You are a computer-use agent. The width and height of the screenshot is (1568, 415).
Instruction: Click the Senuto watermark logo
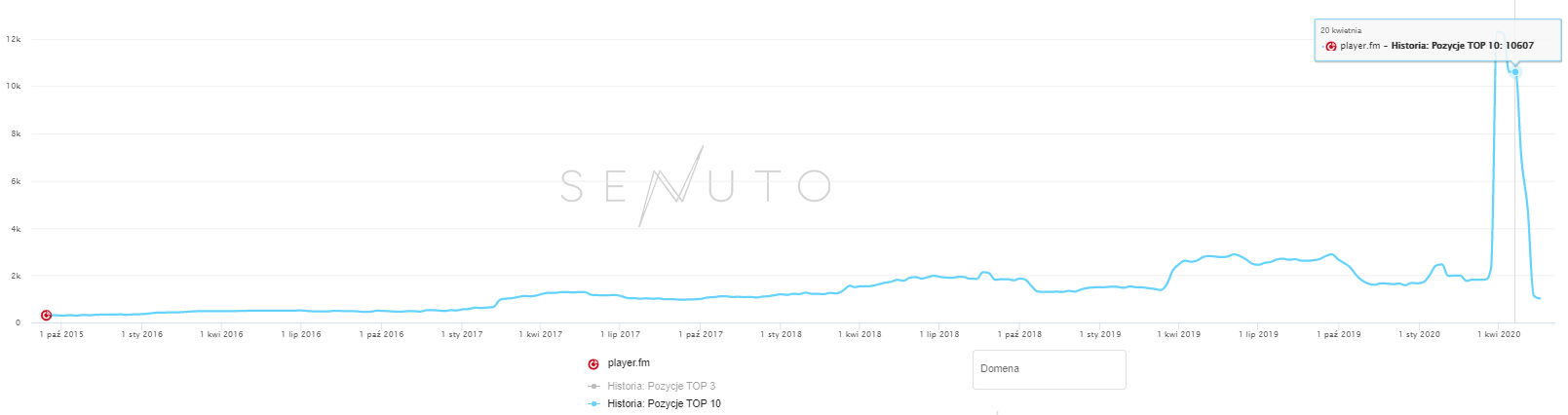696,186
